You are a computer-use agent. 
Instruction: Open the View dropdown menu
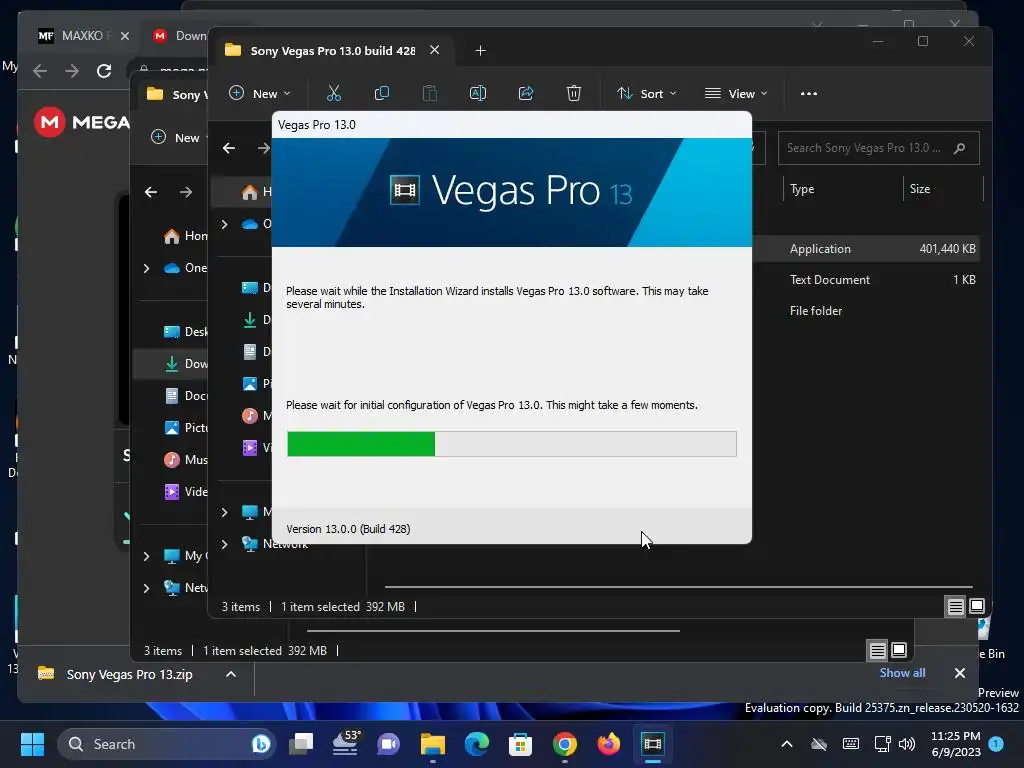(x=736, y=93)
